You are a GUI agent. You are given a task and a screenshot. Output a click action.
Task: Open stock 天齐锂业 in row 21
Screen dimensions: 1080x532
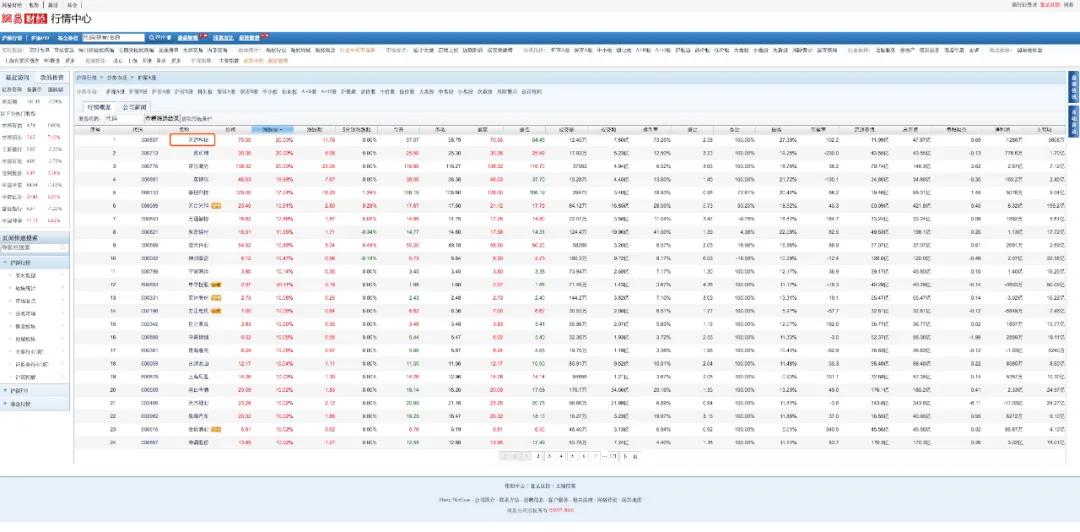click(198, 402)
